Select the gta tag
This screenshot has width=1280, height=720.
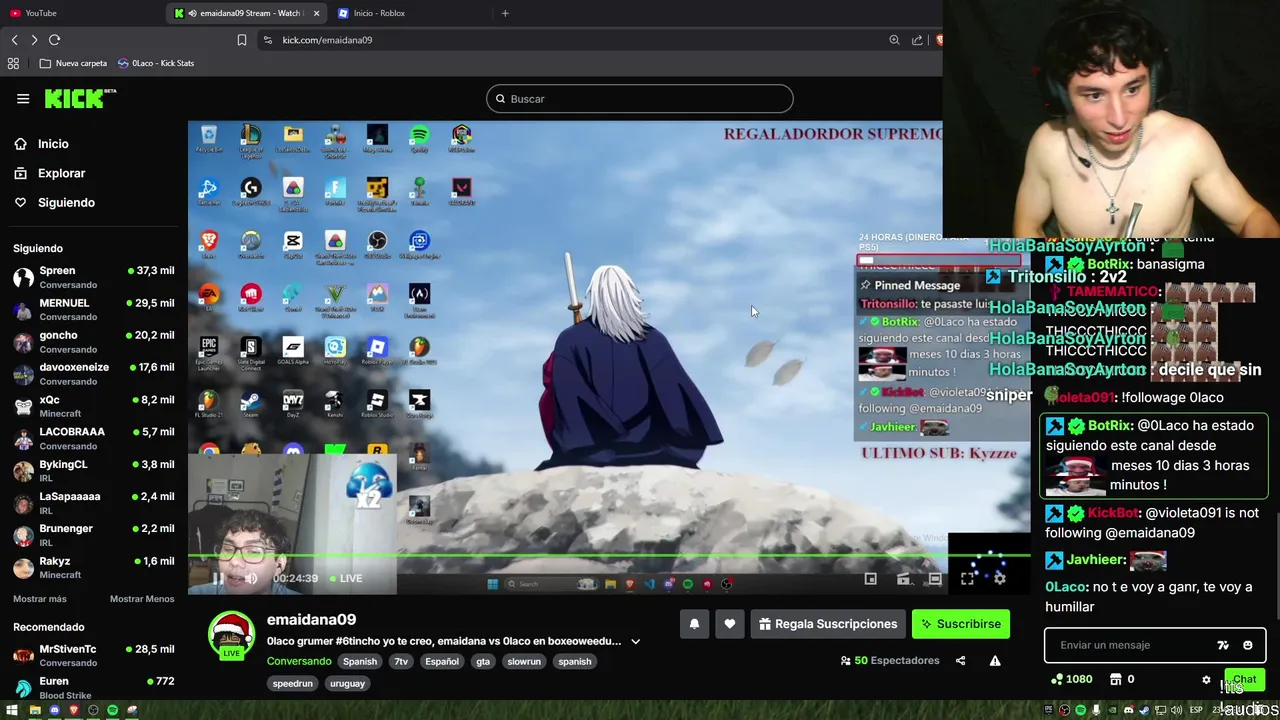pos(483,661)
